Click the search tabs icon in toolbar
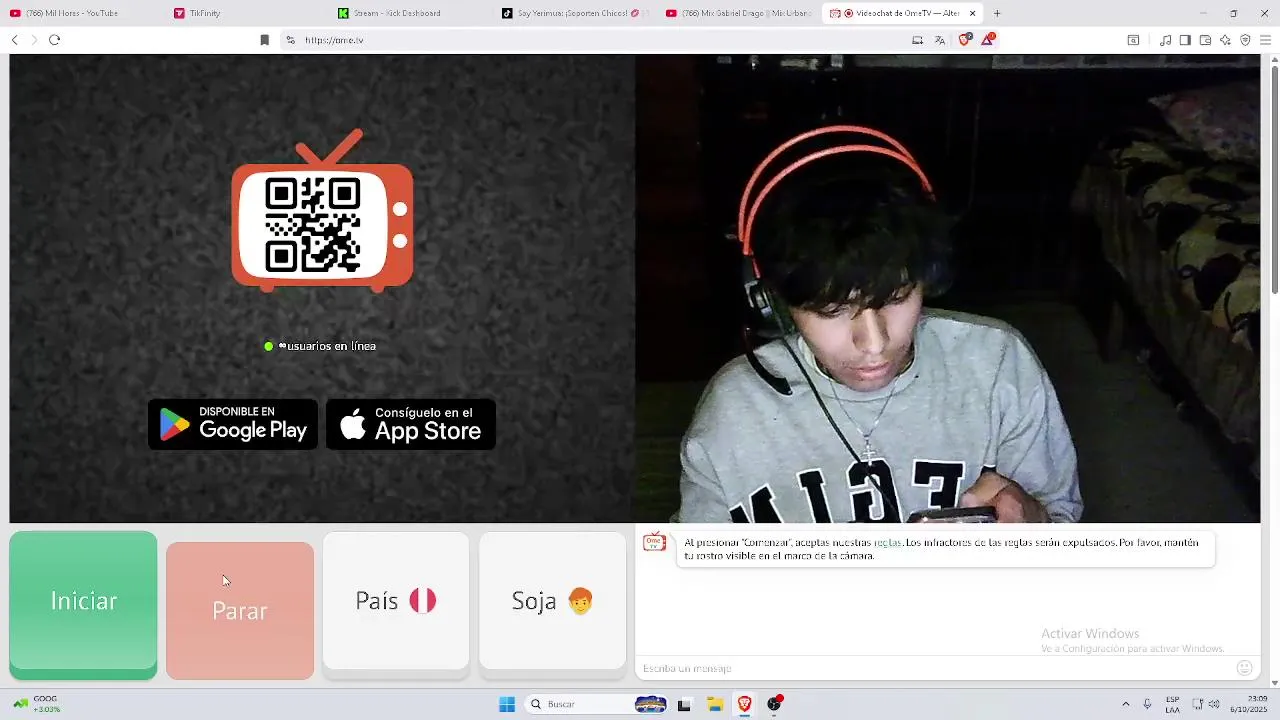Image resolution: width=1280 pixels, height=720 pixels. (x=1133, y=40)
